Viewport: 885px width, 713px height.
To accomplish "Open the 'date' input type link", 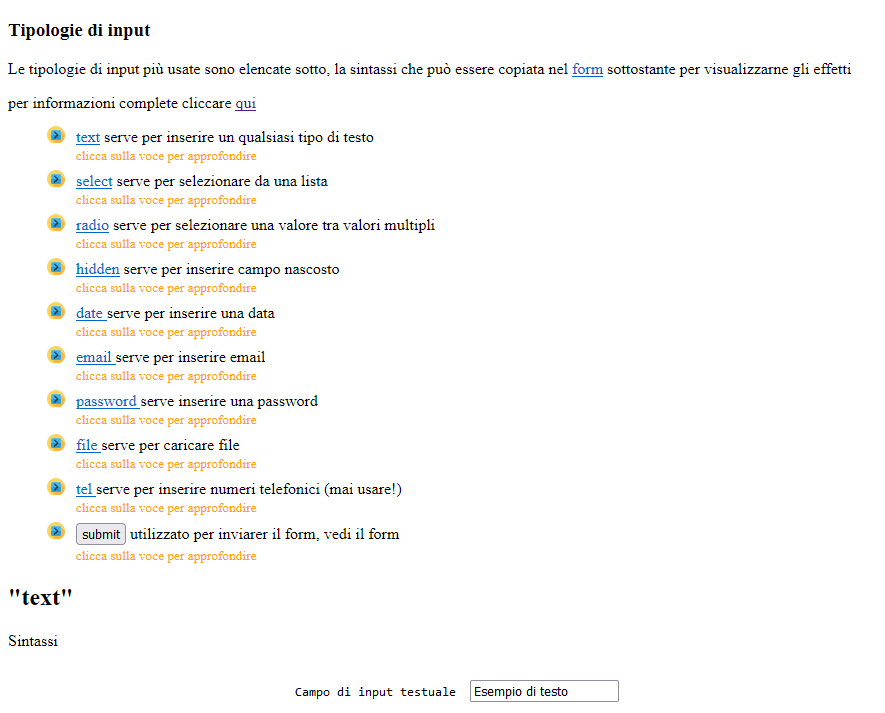I will (x=90, y=314).
